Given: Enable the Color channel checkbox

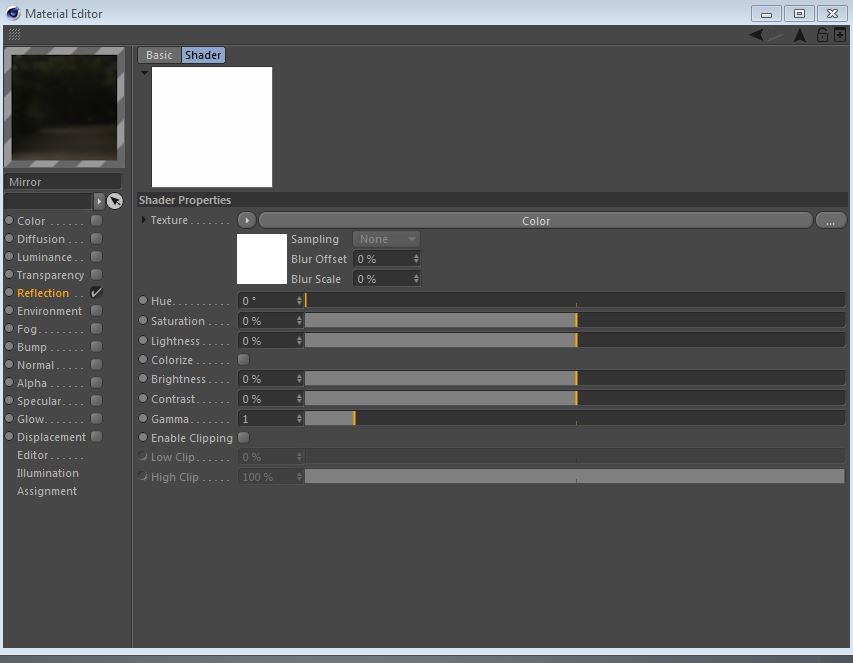Looking at the screenshot, I should point(97,220).
